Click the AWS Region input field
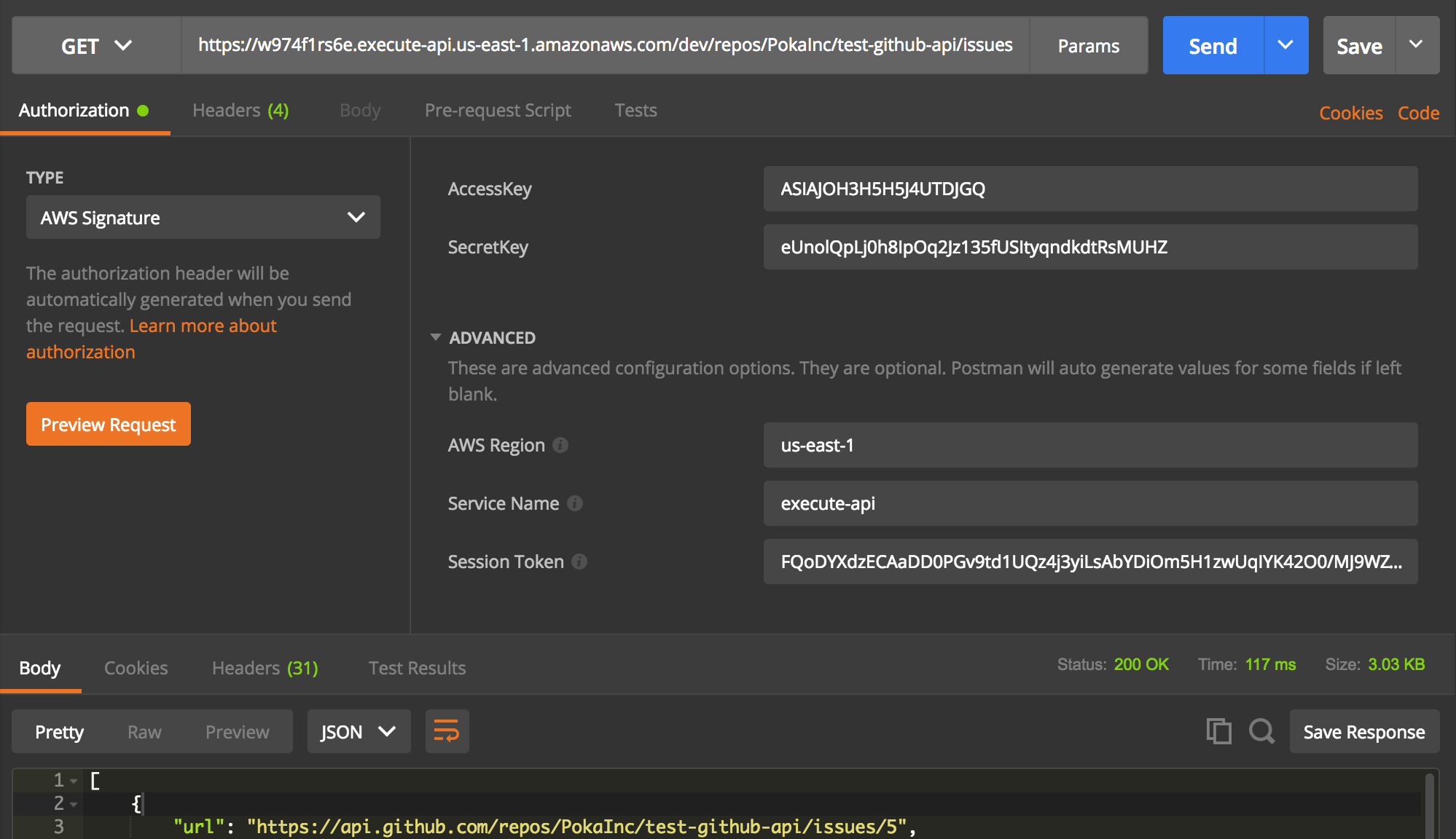The image size is (1456, 839). (x=1090, y=445)
